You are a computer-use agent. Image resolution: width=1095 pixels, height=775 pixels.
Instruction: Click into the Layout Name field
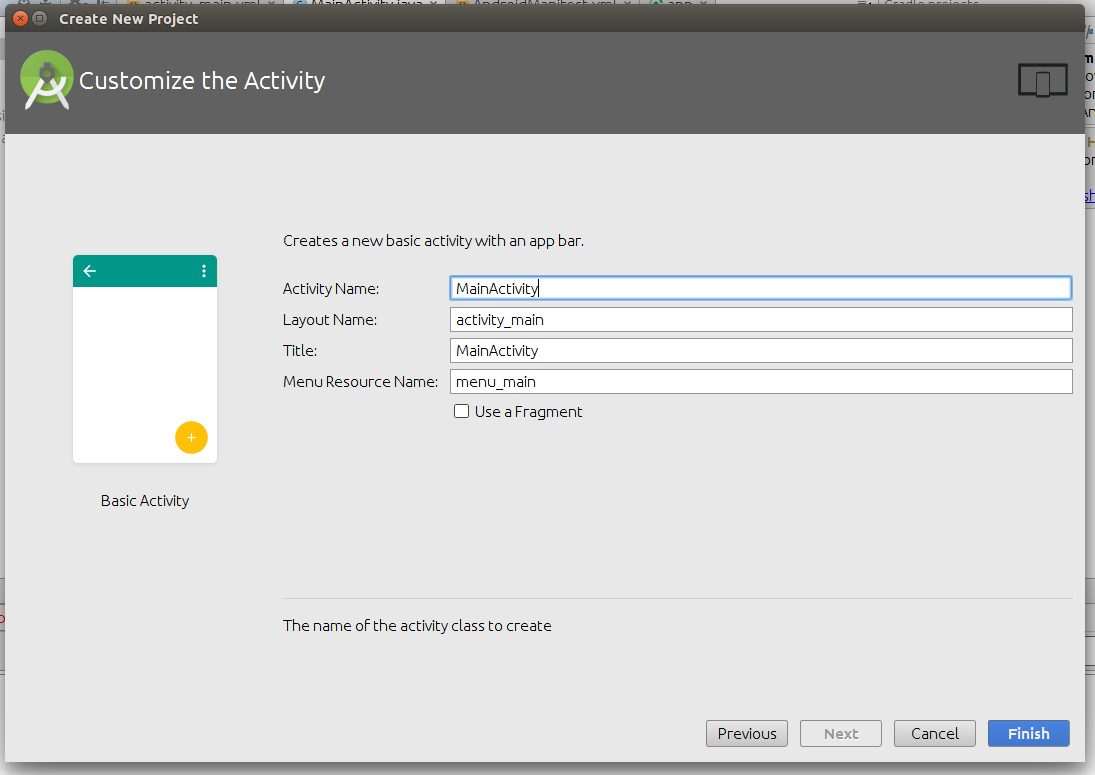click(x=760, y=320)
